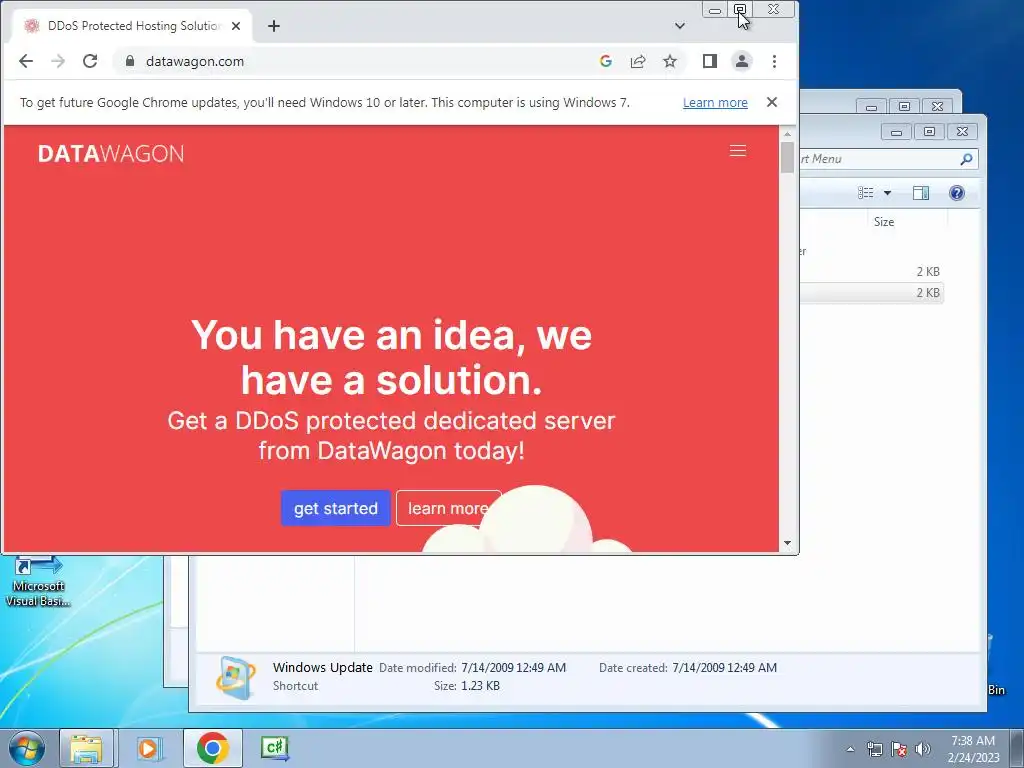This screenshot has width=1024, height=768.
Task: Click the learn more page button
Action: point(448,508)
